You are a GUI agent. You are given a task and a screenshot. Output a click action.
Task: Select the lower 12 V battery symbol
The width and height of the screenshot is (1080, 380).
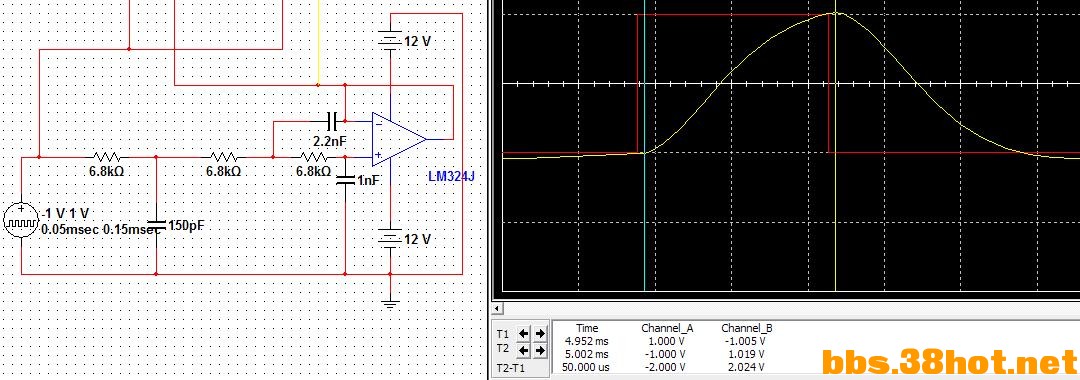391,240
